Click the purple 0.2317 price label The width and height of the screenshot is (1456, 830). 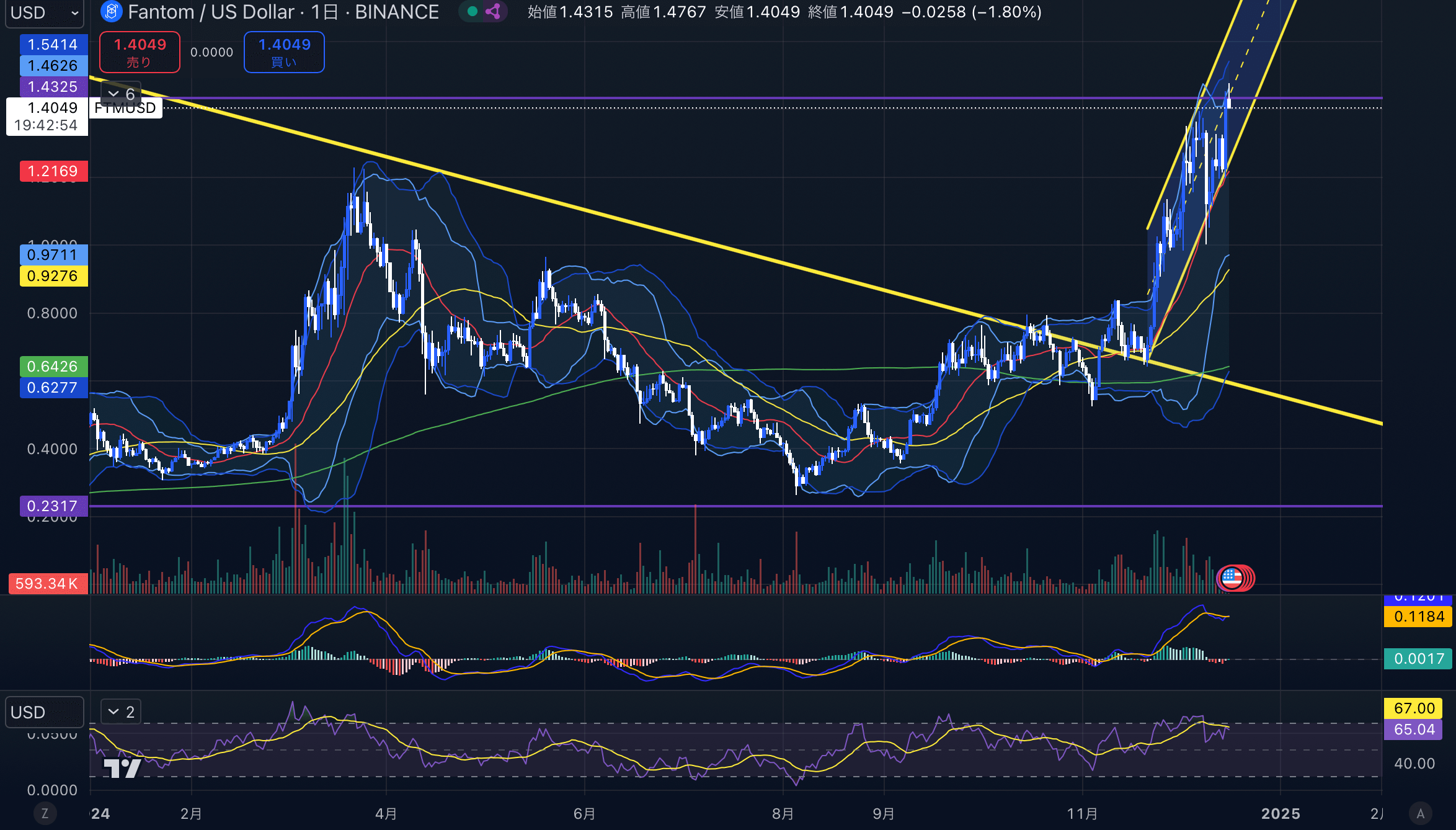pyautogui.click(x=53, y=506)
